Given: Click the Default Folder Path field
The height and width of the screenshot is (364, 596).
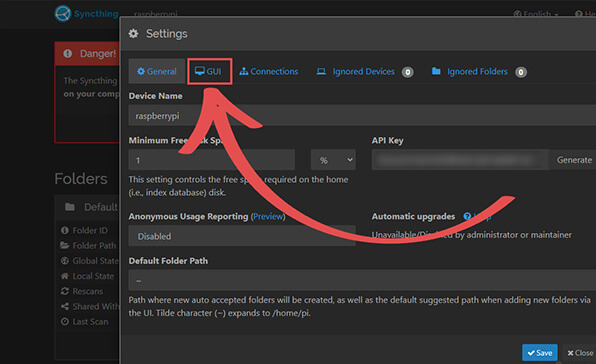Looking at the screenshot, I should coord(362,280).
